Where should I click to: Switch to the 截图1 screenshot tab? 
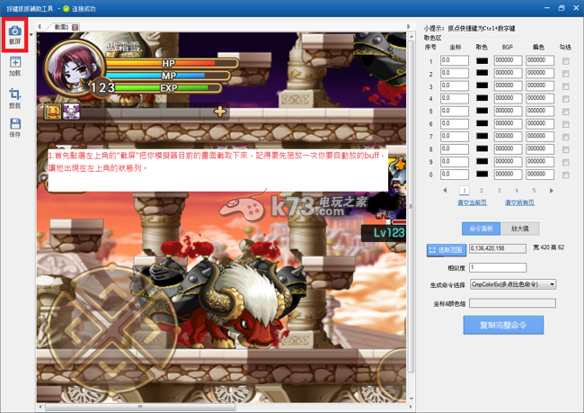(61, 27)
